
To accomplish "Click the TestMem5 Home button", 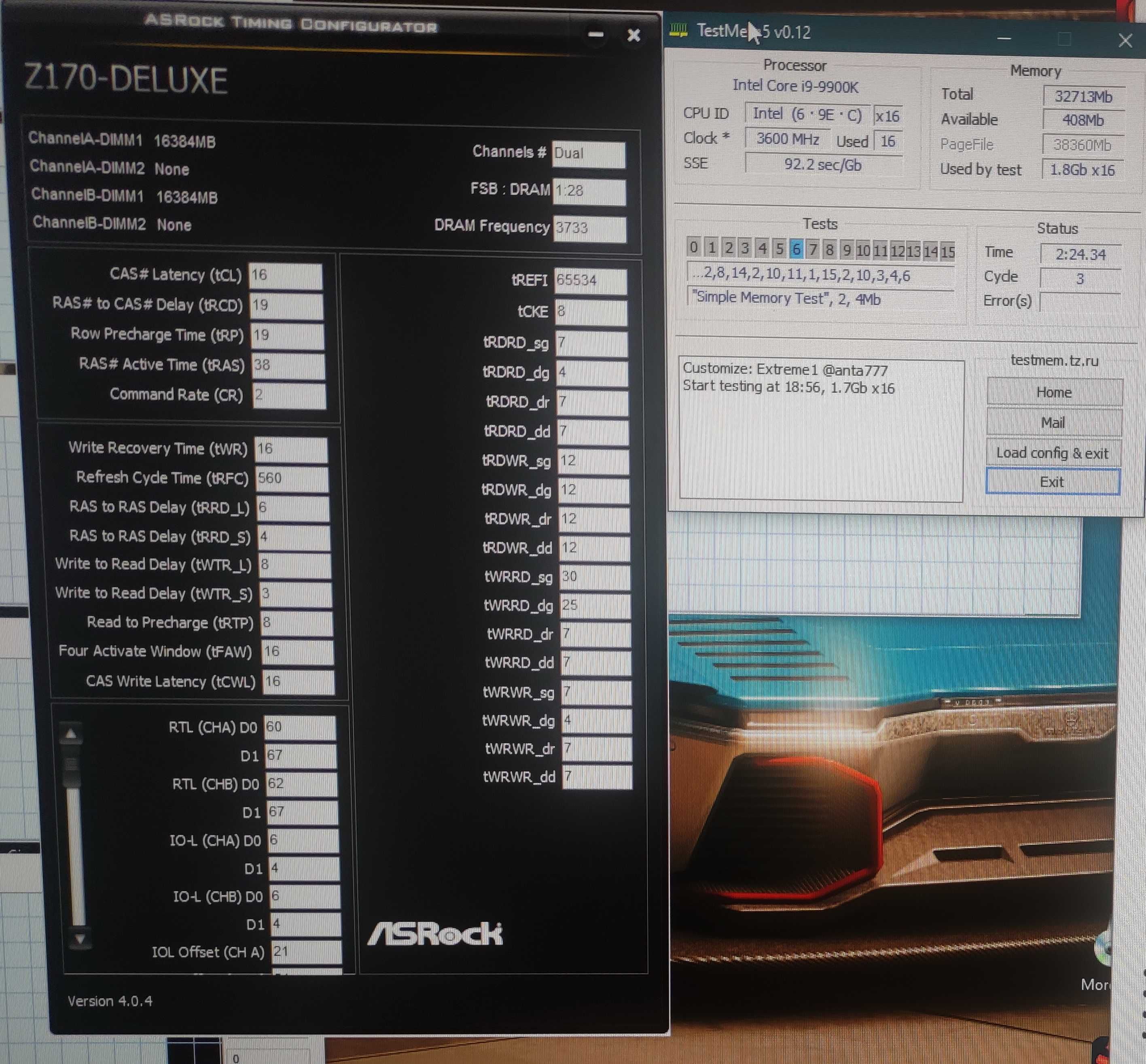I will click(x=1054, y=393).
